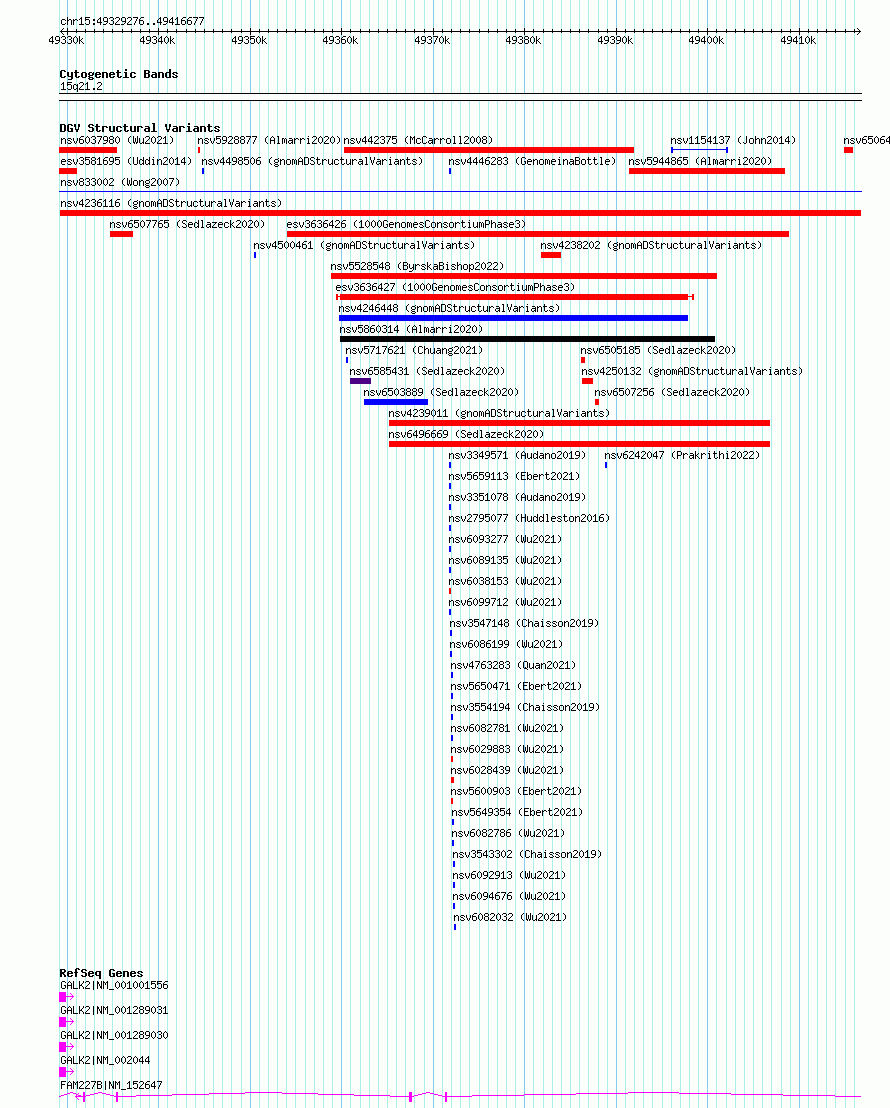Click the nsv4246448 gnomAD label
This screenshot has height=1108, width=890.
click(449, 308)
